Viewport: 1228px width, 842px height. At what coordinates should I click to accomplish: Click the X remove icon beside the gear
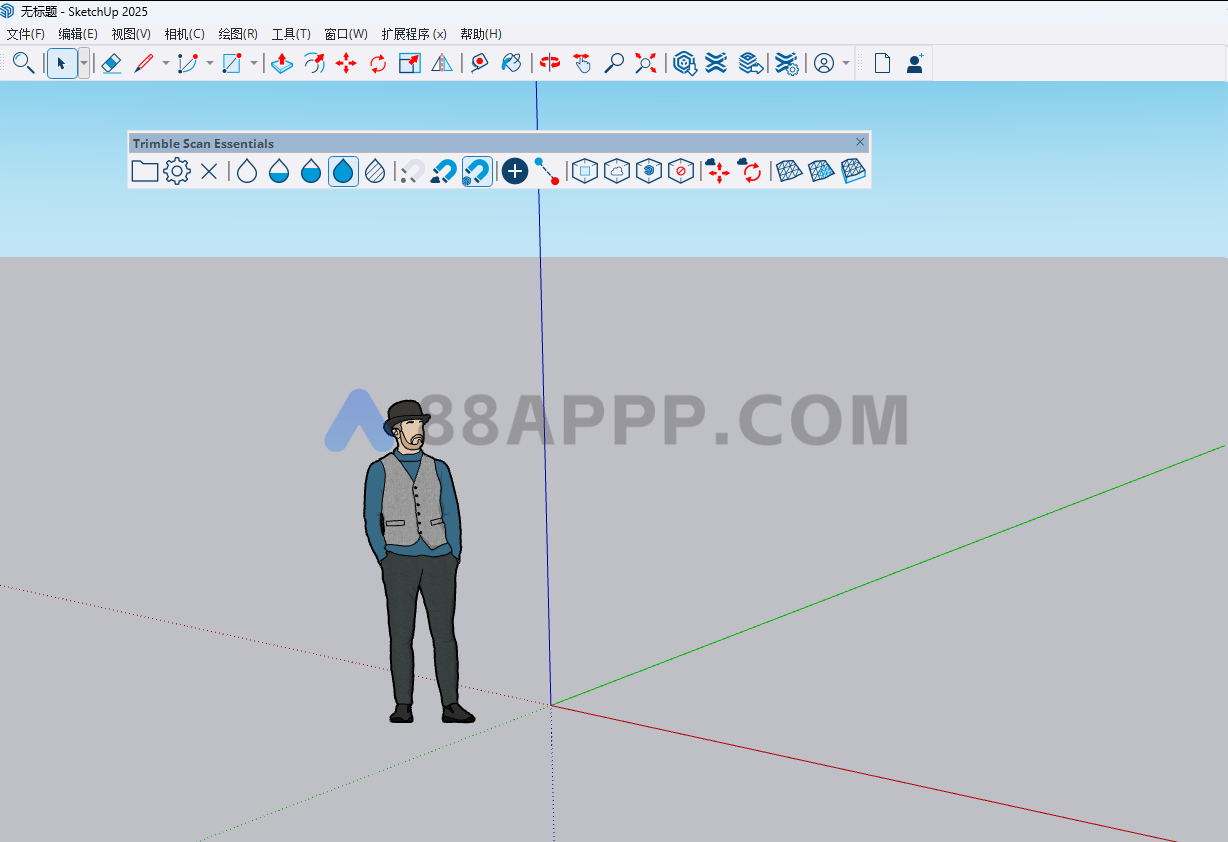[209, 171]
